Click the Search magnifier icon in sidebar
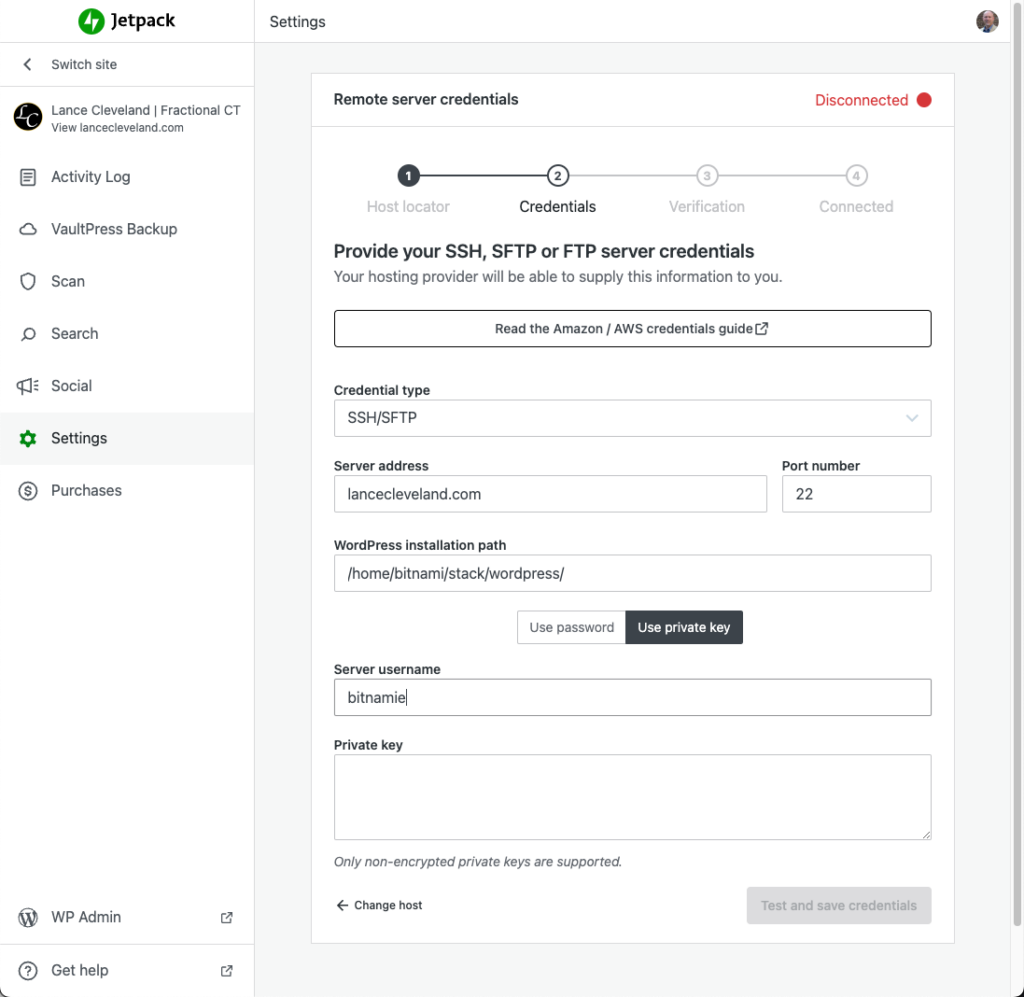Screen dimensions: 1024x997 coord(28,334)
